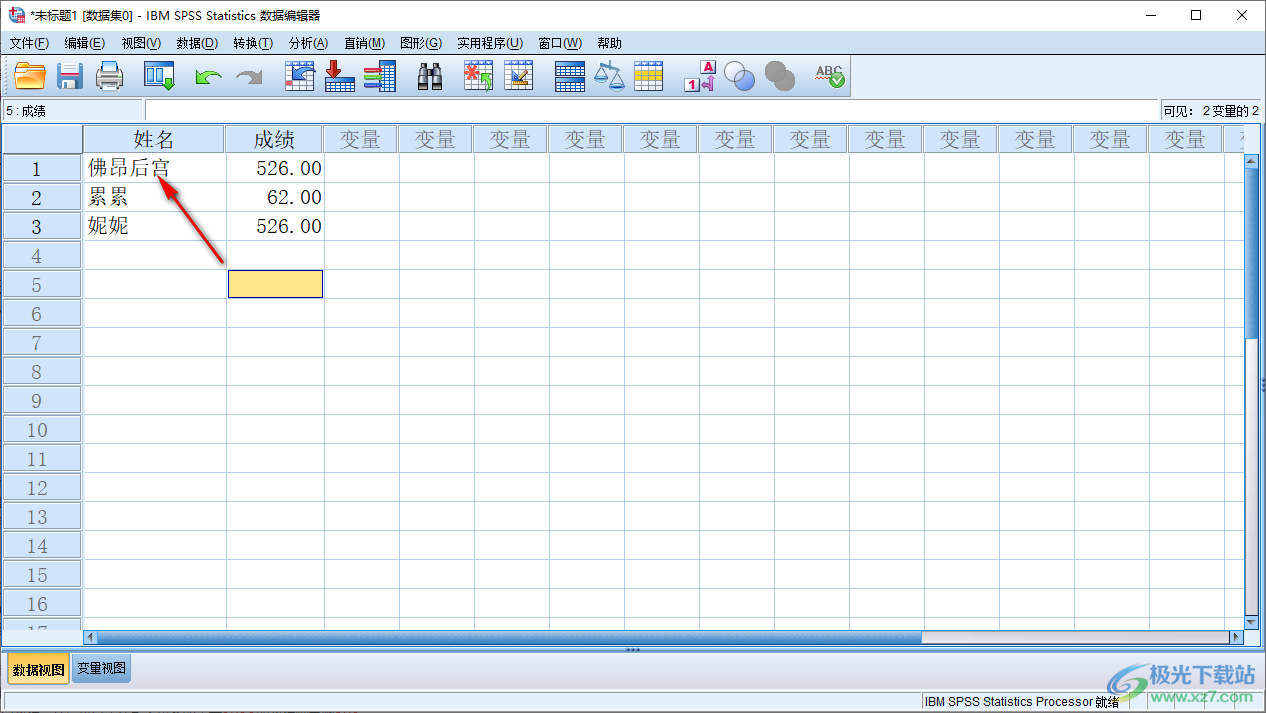This screenshot has width=1266, height=713.
Task: Click the vertical scrollbar thumb
Action: (1250, 254)
